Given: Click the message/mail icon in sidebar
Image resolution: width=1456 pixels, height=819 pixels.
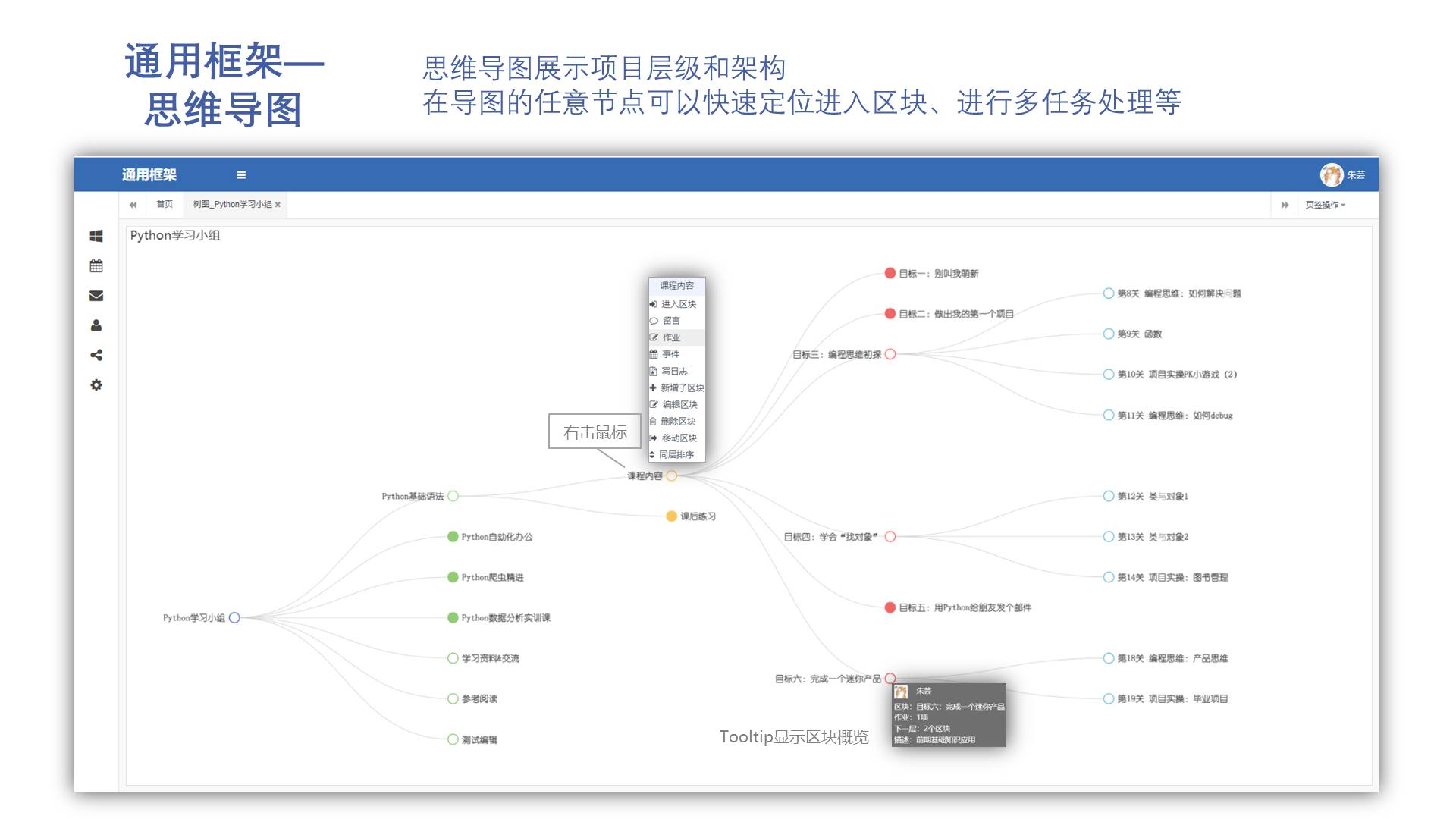Looking at the screenshot, I should (95, 295).
